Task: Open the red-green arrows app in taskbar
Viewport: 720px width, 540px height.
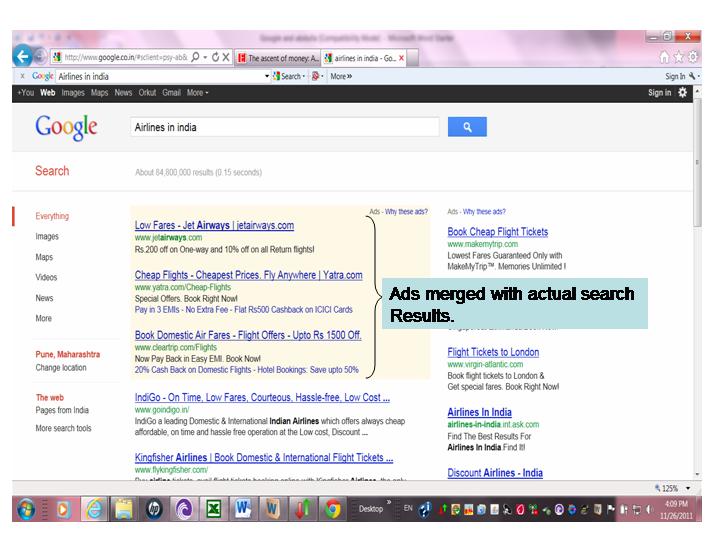Action: 303,509
